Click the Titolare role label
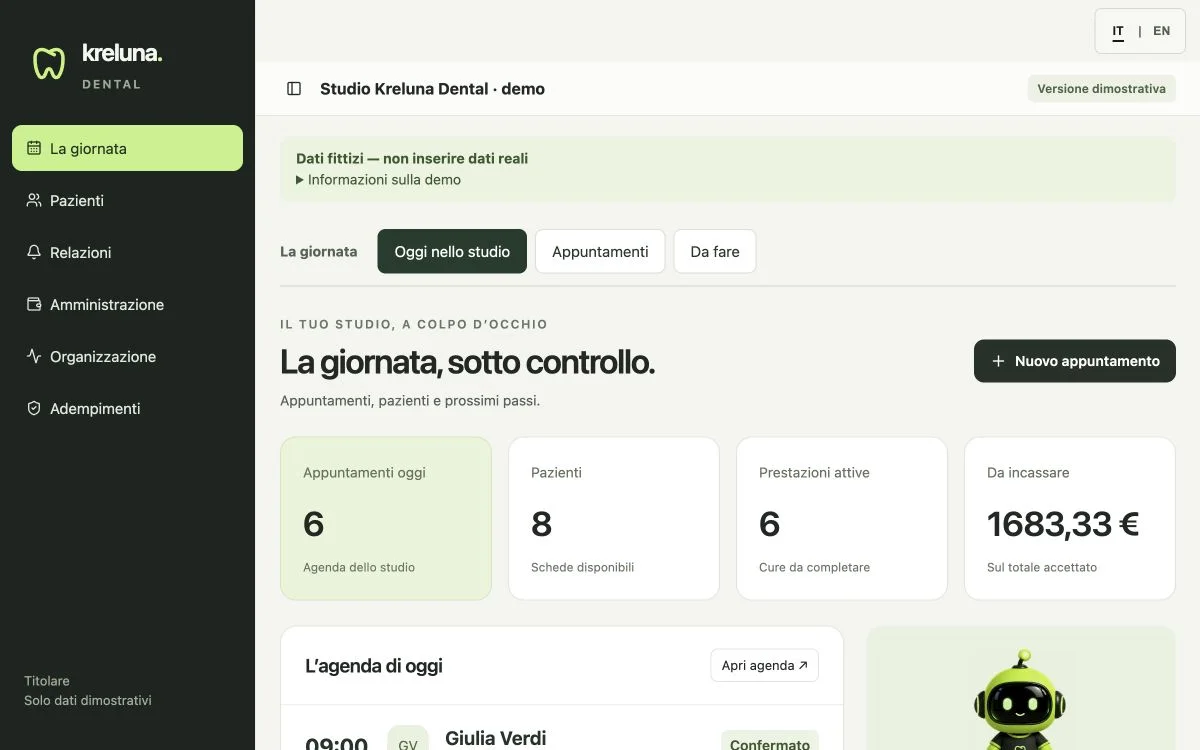The width and height of the screenshot is (1200, 750). (47, 681)
